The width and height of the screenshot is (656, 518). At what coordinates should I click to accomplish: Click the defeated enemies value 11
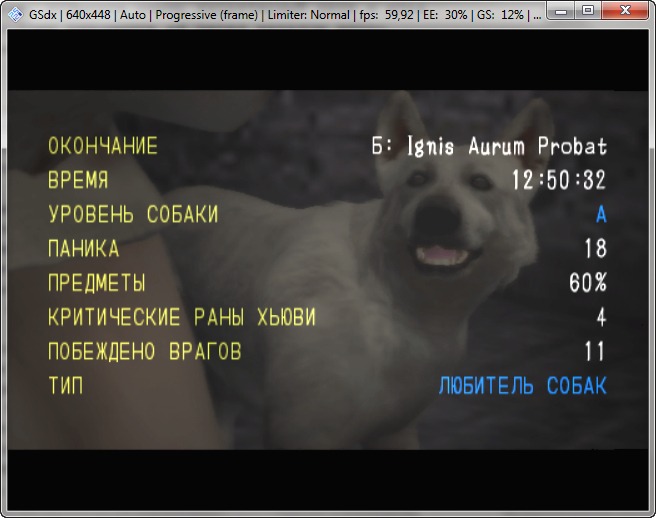[x=596, y=351]
